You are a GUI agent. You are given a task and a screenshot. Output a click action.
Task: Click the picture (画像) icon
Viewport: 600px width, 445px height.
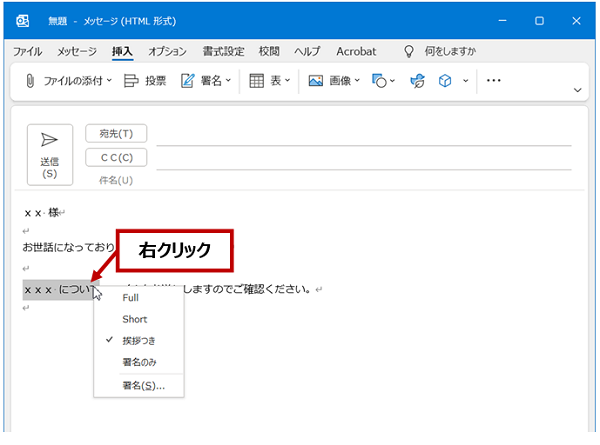click(x=315, y=81)
